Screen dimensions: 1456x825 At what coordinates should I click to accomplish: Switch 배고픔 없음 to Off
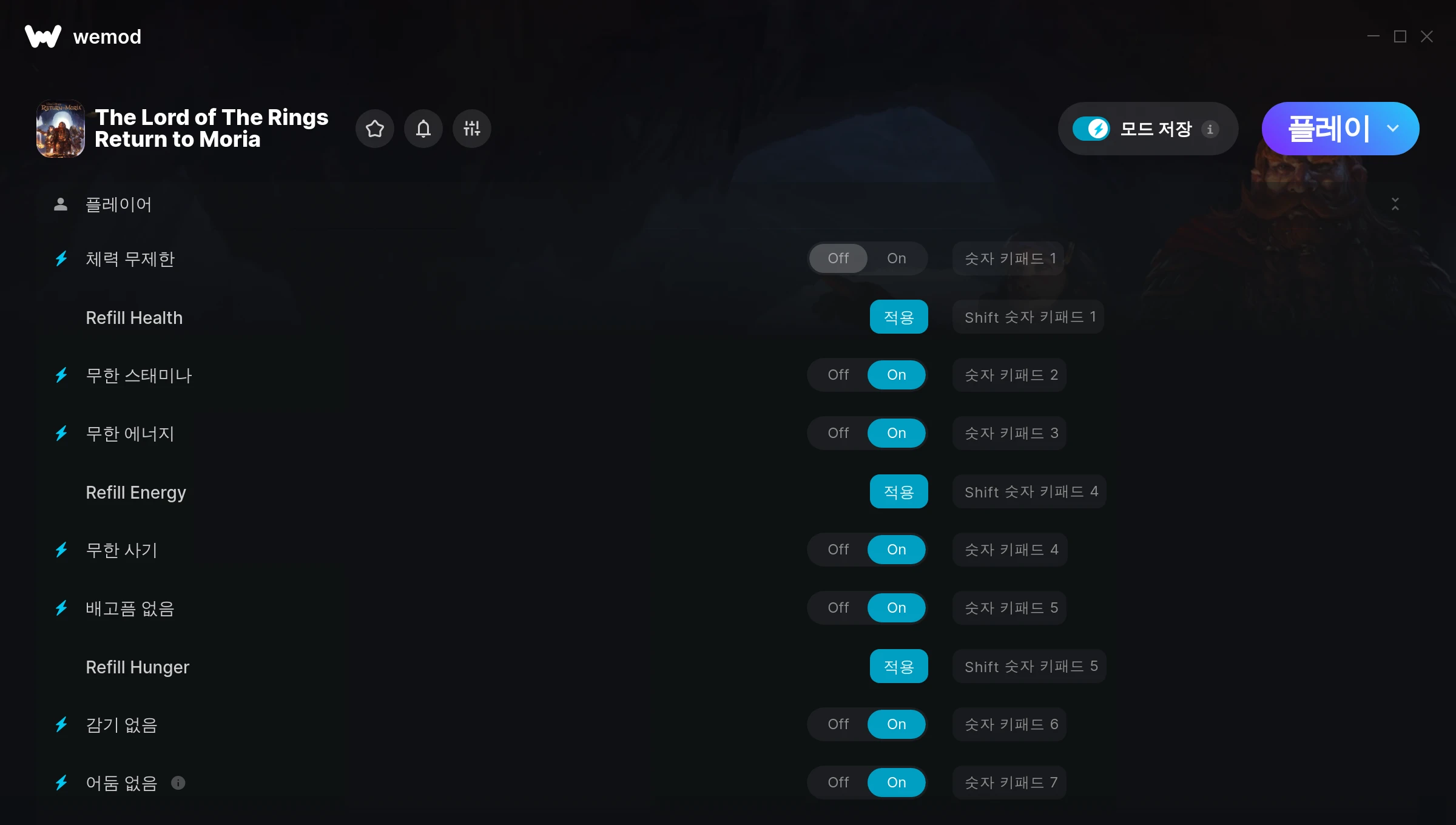(838, 608)
